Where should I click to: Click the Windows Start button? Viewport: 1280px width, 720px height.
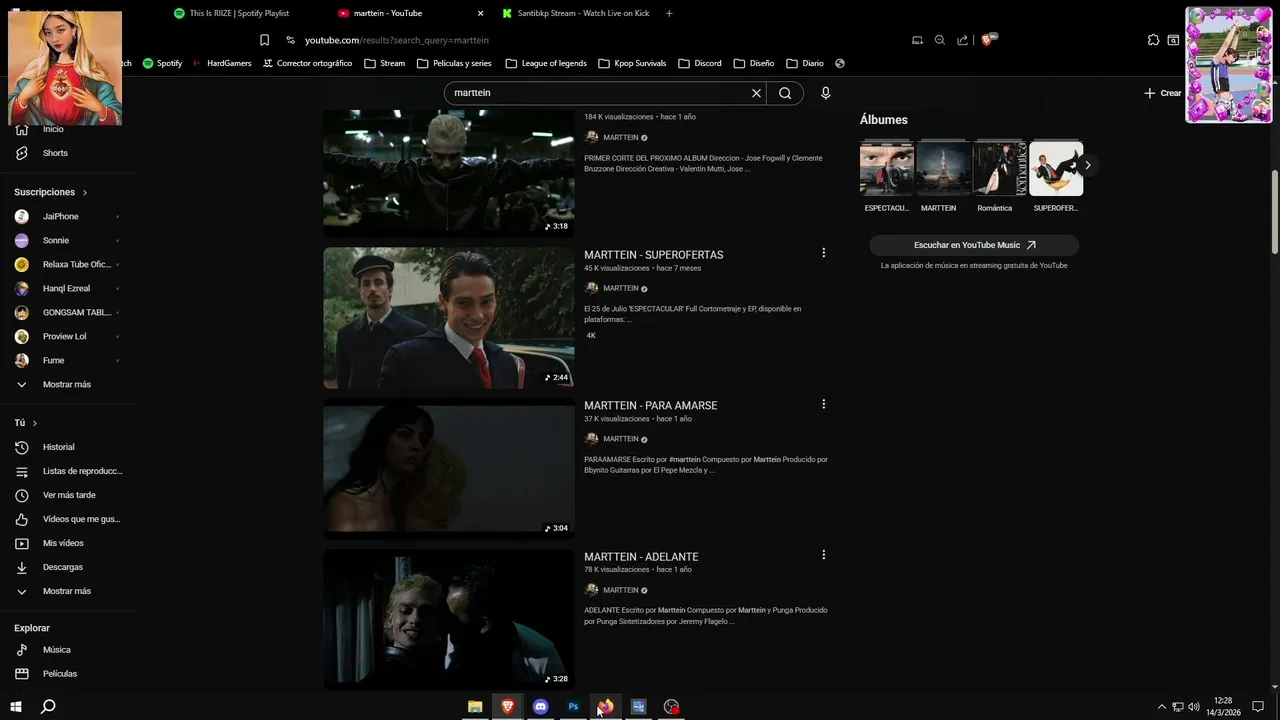(15, 707)
